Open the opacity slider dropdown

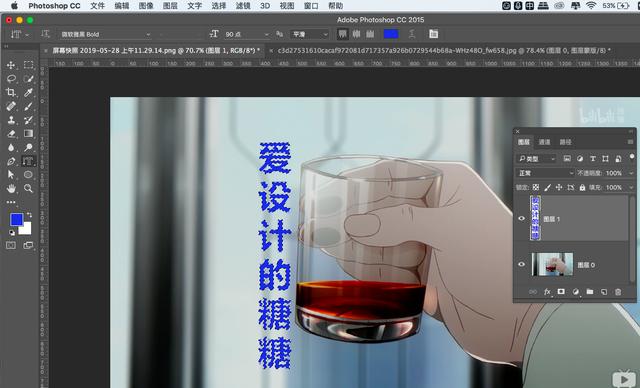(x=631, y=173)
